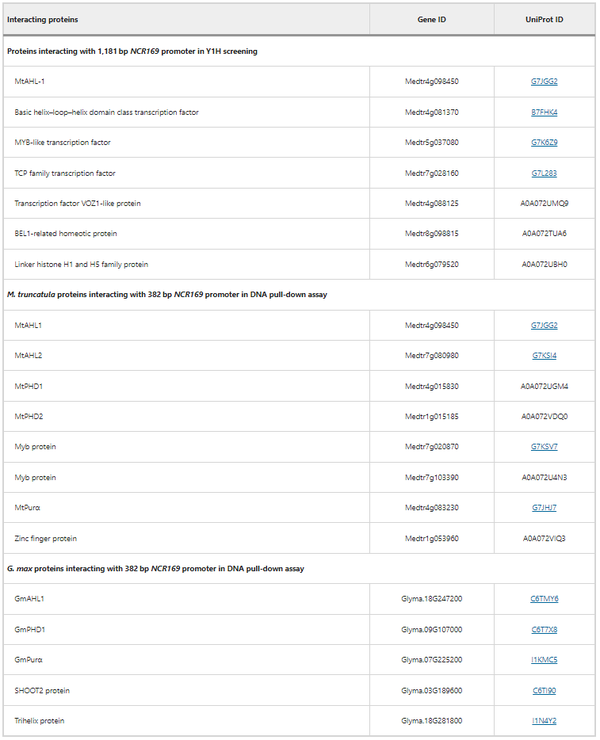The image size is (600, 740).
Task: Follow the G7KSV7 Myb protein link
Action: coord(544,446)
